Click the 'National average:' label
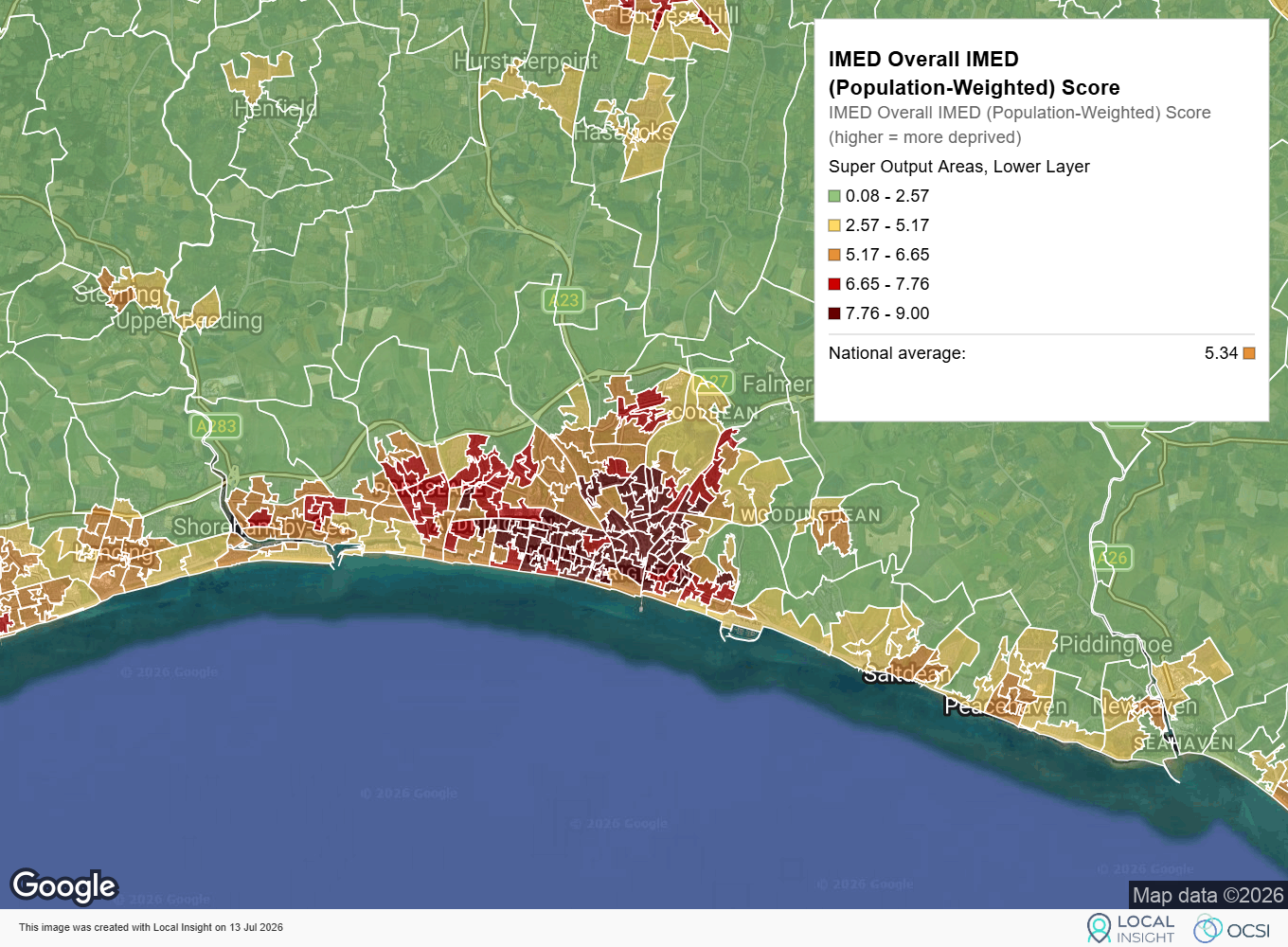This screenshot has height=947, width=1288. pyautogui.click(x=897, y=353)
